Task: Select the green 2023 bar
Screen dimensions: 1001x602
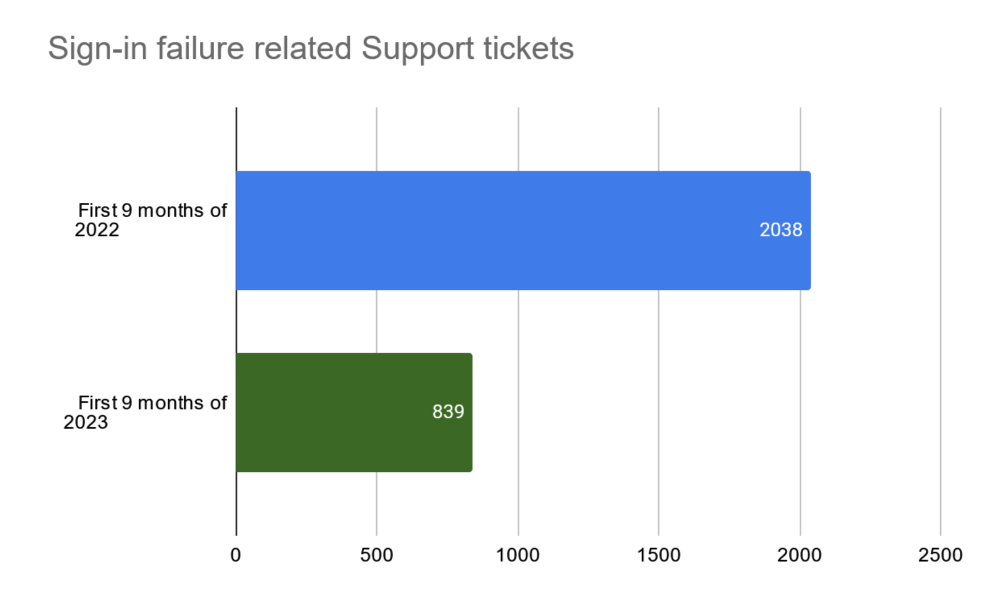Action: click(x=354, y=412)
